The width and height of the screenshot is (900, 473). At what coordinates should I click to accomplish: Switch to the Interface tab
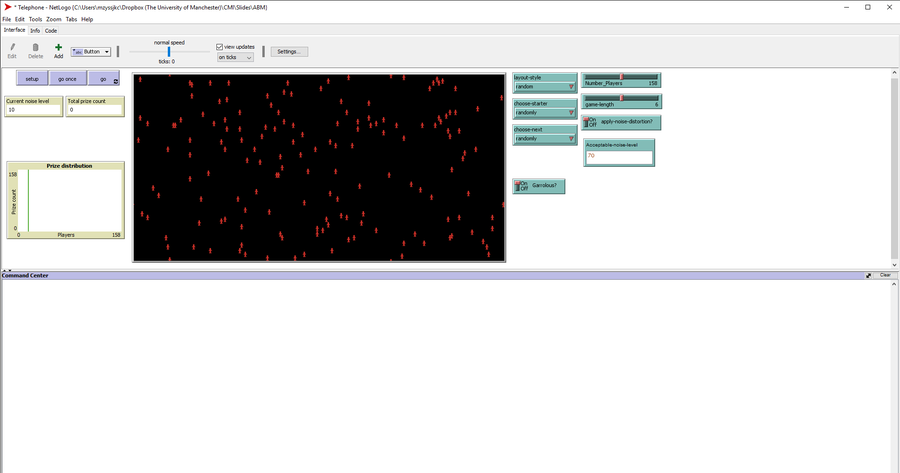[14, 30]
